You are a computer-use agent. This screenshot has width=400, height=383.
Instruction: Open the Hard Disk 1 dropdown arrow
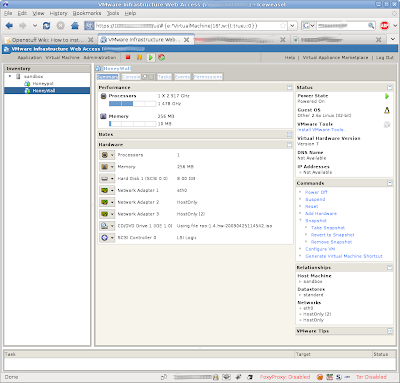(112, 179)
